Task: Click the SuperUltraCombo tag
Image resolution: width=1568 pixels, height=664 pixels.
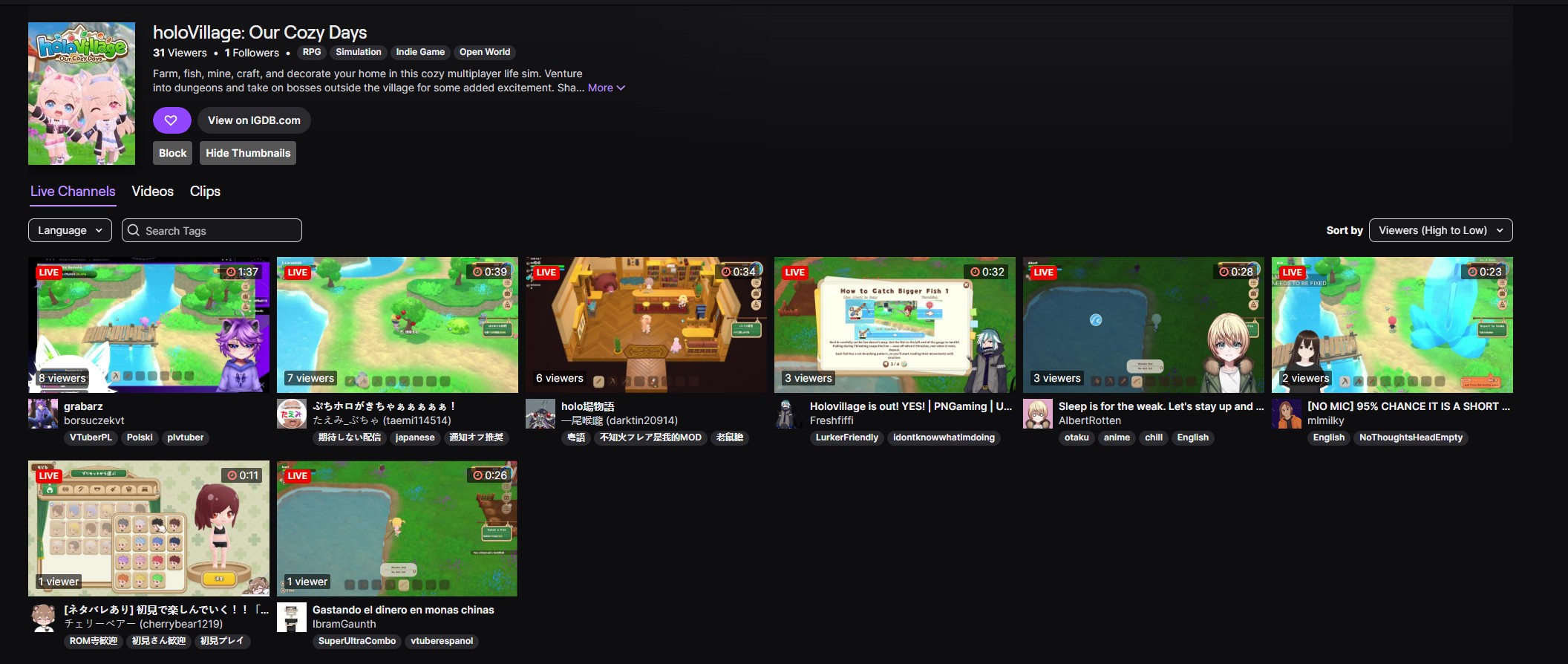Action: click(x=357, y=641)
